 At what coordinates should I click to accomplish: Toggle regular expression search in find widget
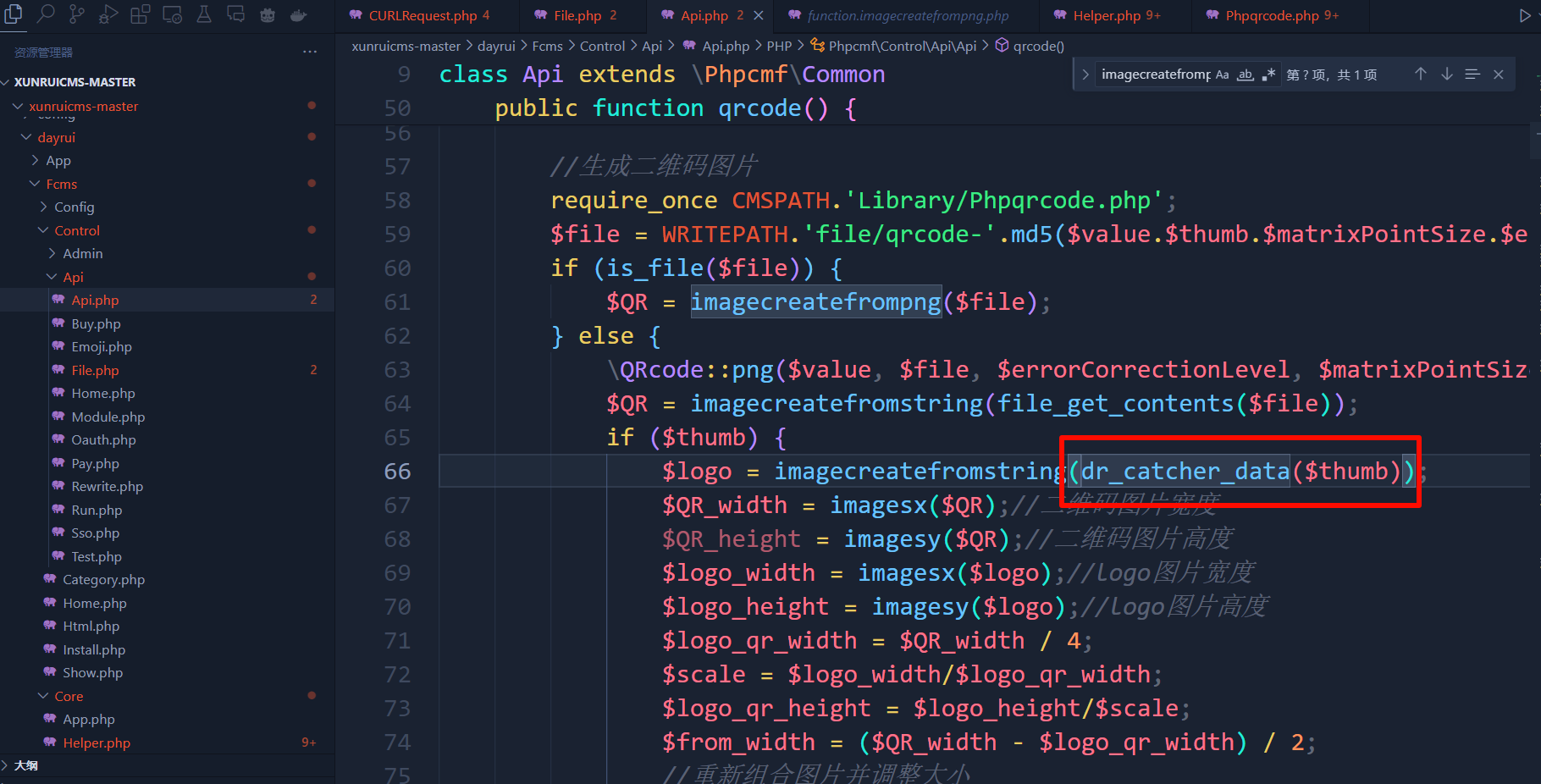click(1268, 75)
